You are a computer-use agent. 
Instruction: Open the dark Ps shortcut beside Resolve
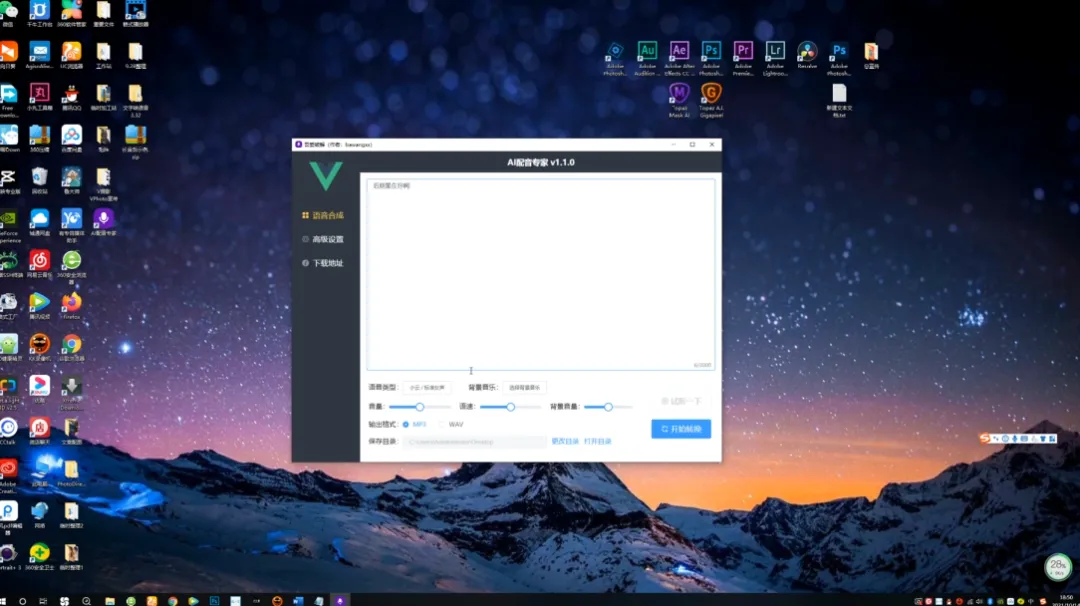(838, 59)
